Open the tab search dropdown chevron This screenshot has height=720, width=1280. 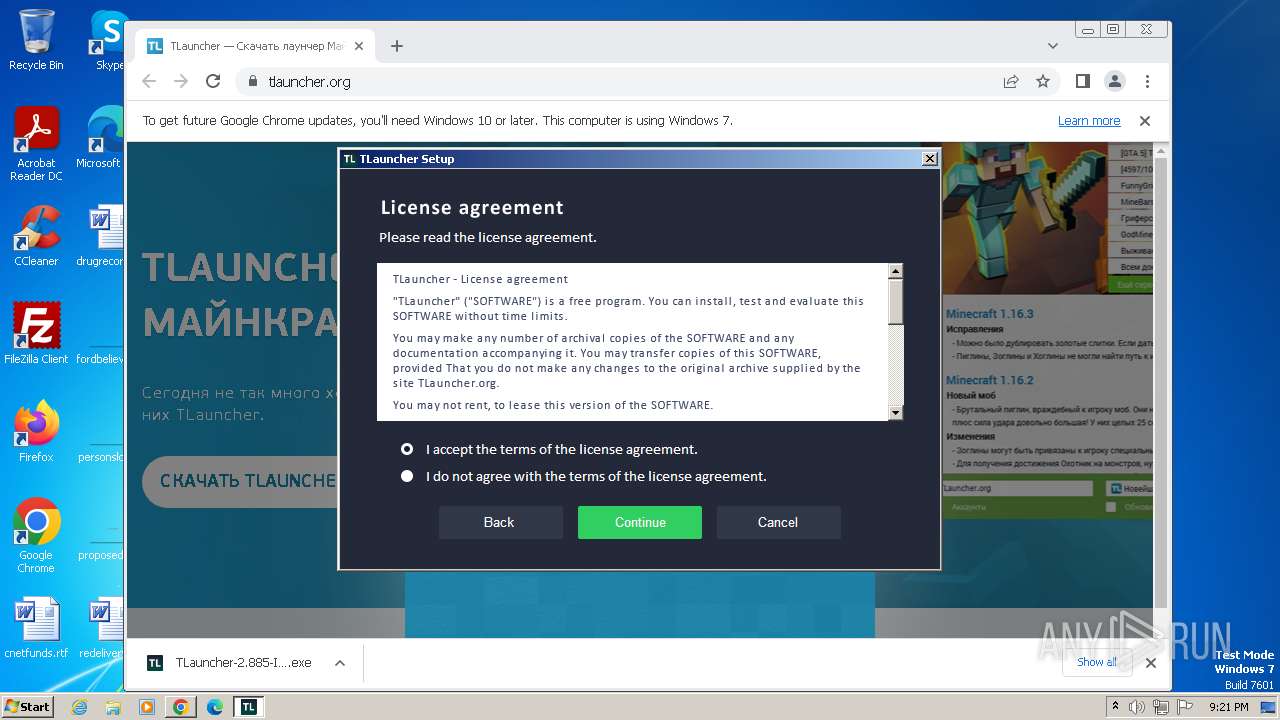click(x=1053, y=46)
